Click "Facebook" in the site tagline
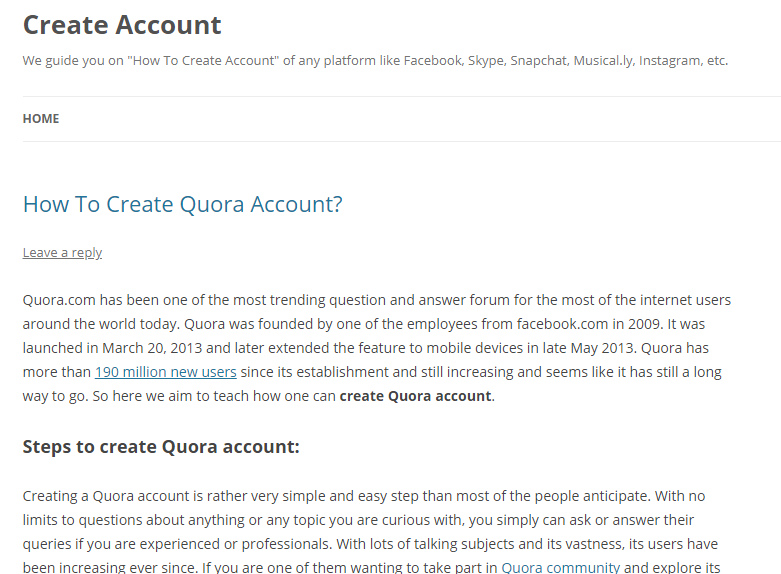 click(x=433, y=61)
